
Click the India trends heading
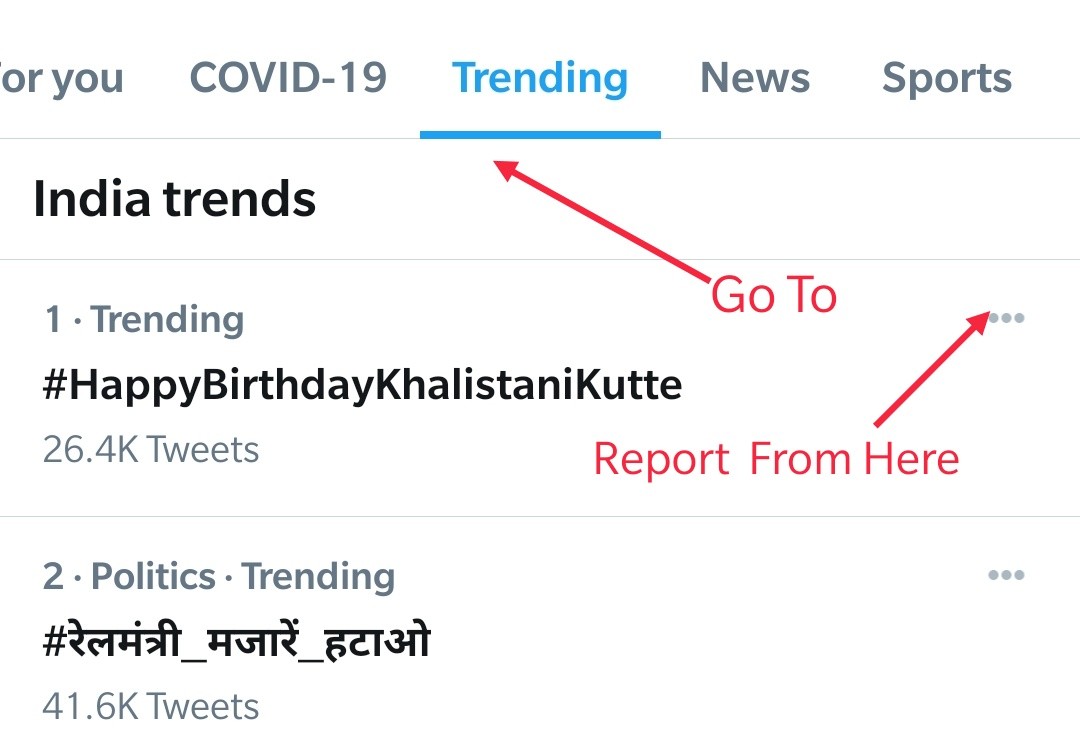pos(175,198)
